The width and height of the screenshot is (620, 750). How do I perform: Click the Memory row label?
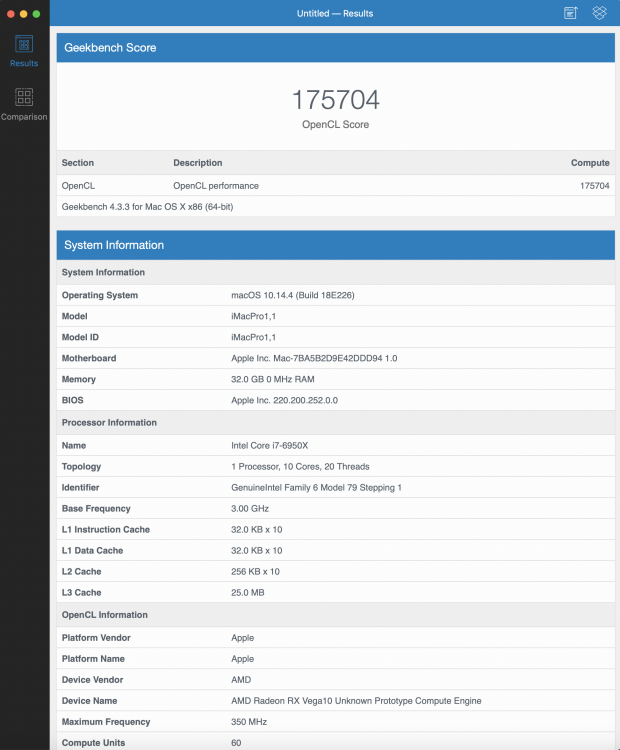point(78,379)
